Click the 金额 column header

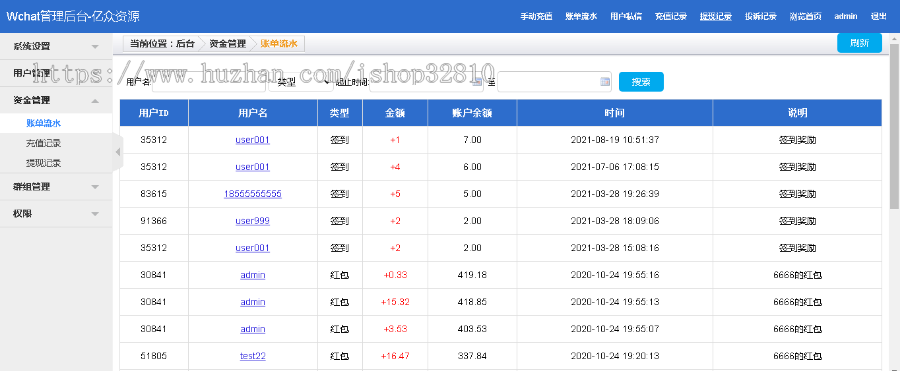tap(395, 113)
